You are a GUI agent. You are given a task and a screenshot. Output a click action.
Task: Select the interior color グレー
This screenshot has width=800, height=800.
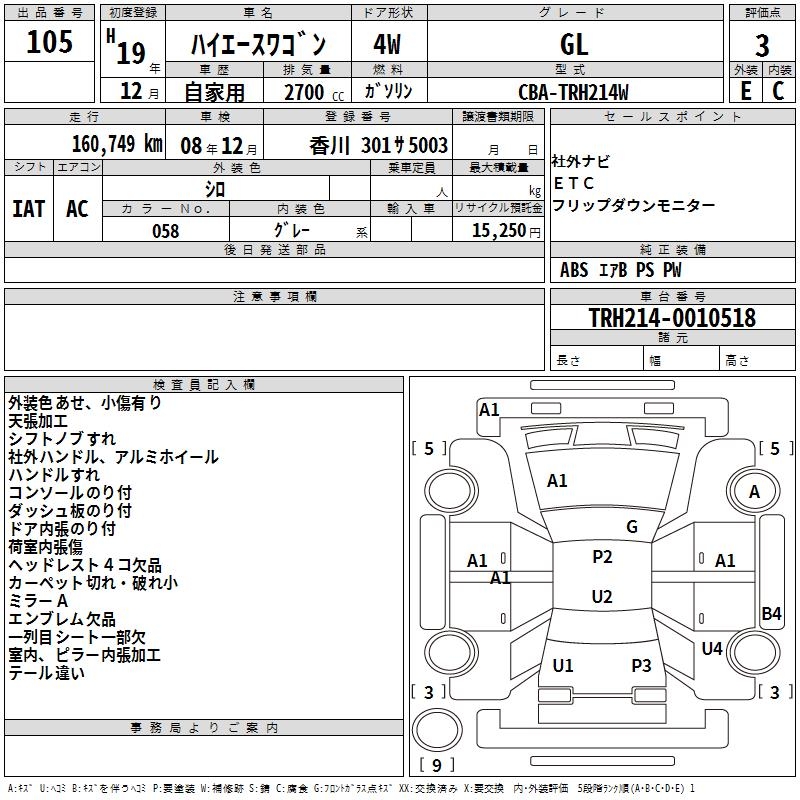[x=292, y=230]
